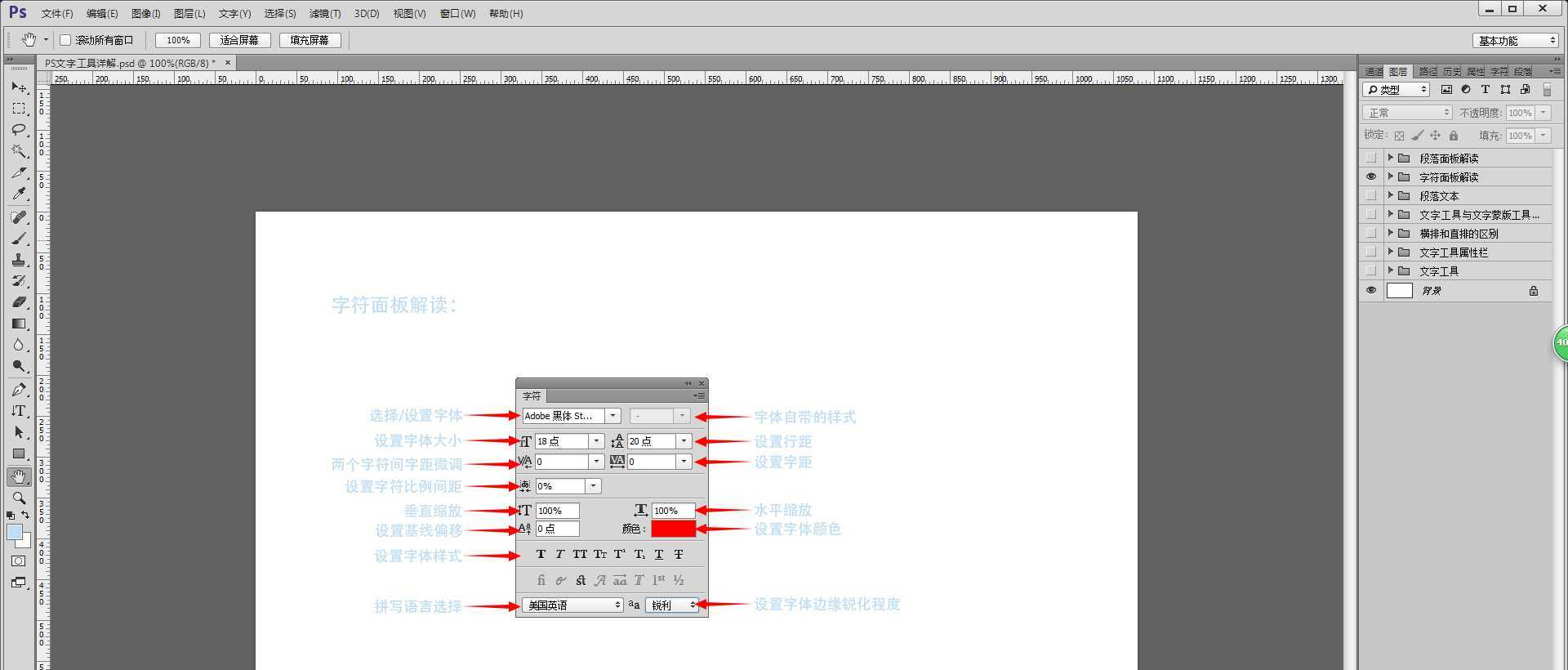The height and width of the screenshot is (670, 1568).
Task: Filter layers by adjustment layers icon
Action: (x=1466, y=90)
